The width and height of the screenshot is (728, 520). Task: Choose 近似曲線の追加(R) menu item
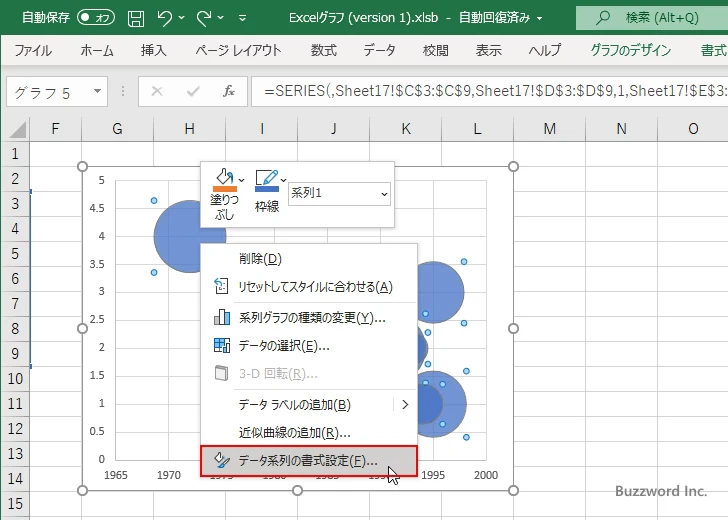click(309, 433)
